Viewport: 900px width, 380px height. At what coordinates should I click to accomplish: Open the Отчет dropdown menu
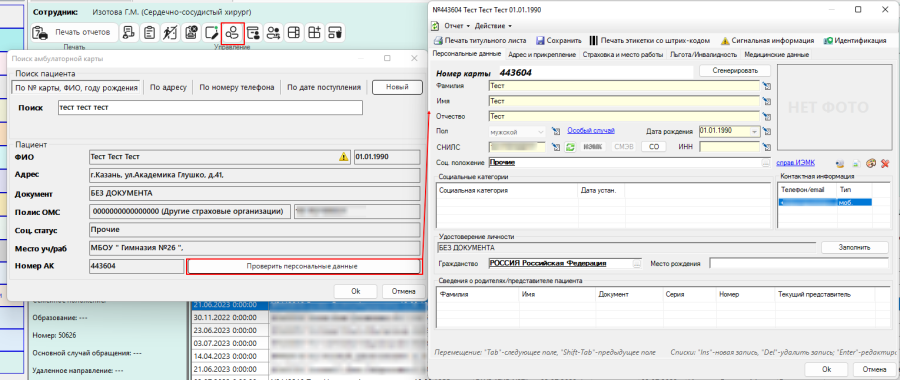(x=457, y=26)
